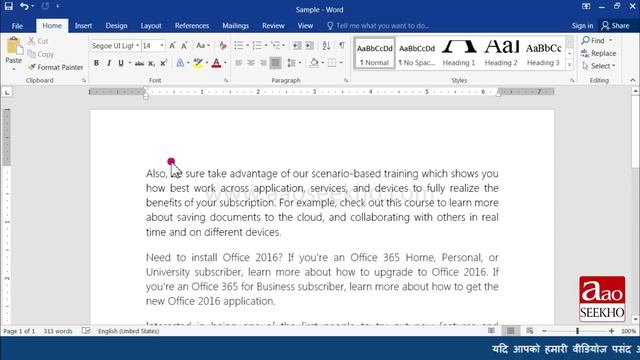Toggle strikethrough formatting
The image size is (640, 360).
coord(139,63)
